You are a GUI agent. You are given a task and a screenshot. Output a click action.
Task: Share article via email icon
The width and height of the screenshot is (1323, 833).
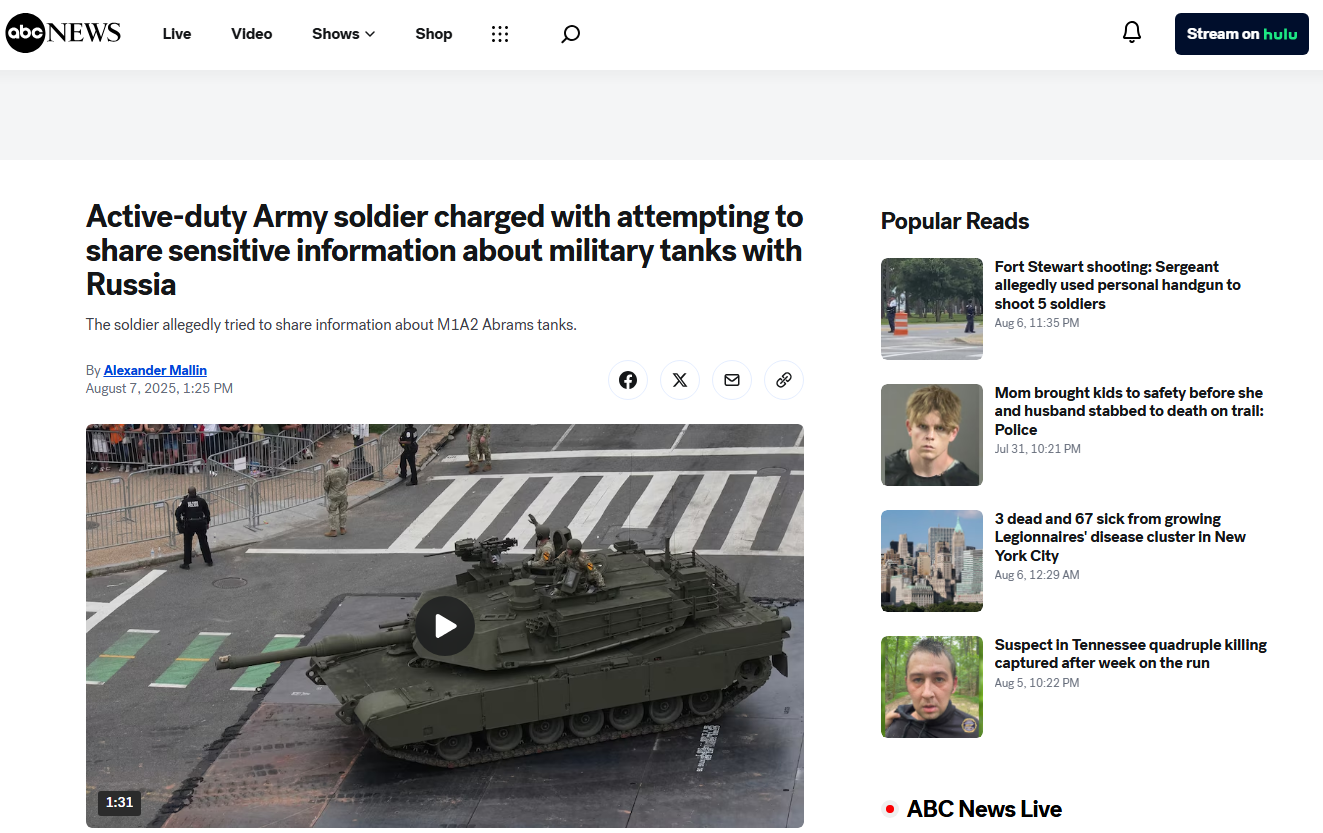point(732,380)
